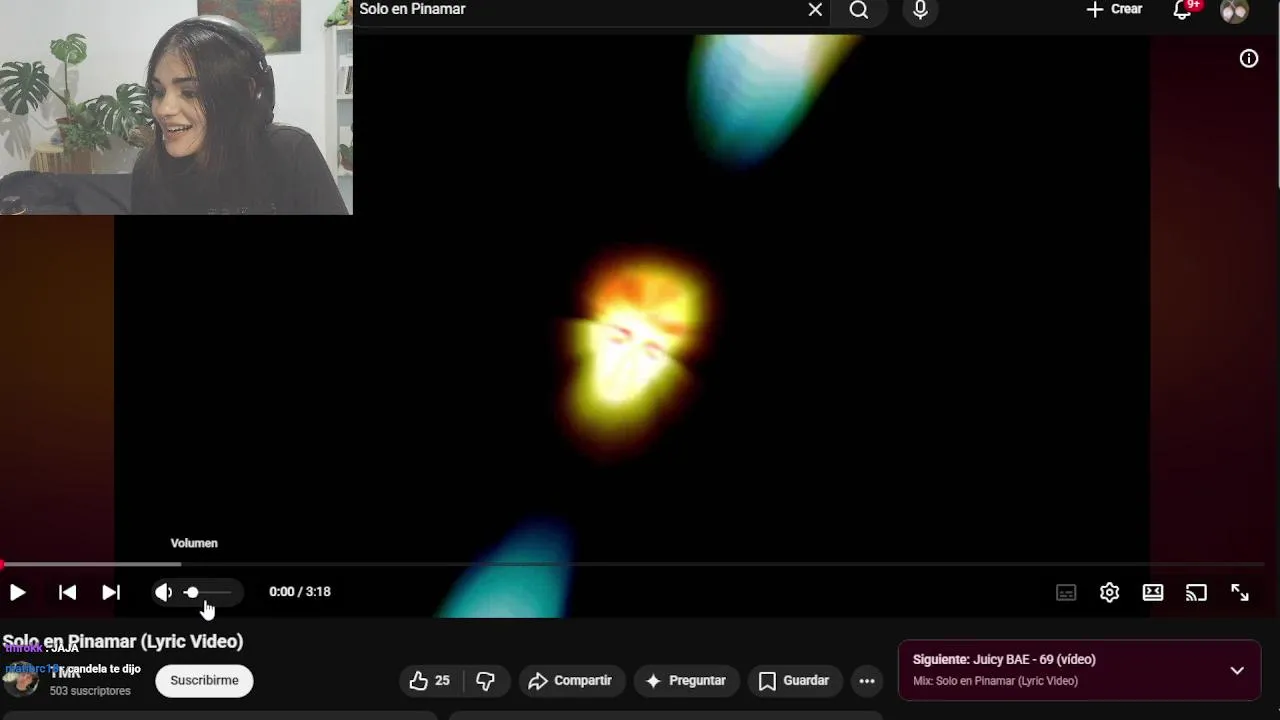Toggle subtitles button
The height and width of the screenshot is (720, 1280).
coord(1066,592)
